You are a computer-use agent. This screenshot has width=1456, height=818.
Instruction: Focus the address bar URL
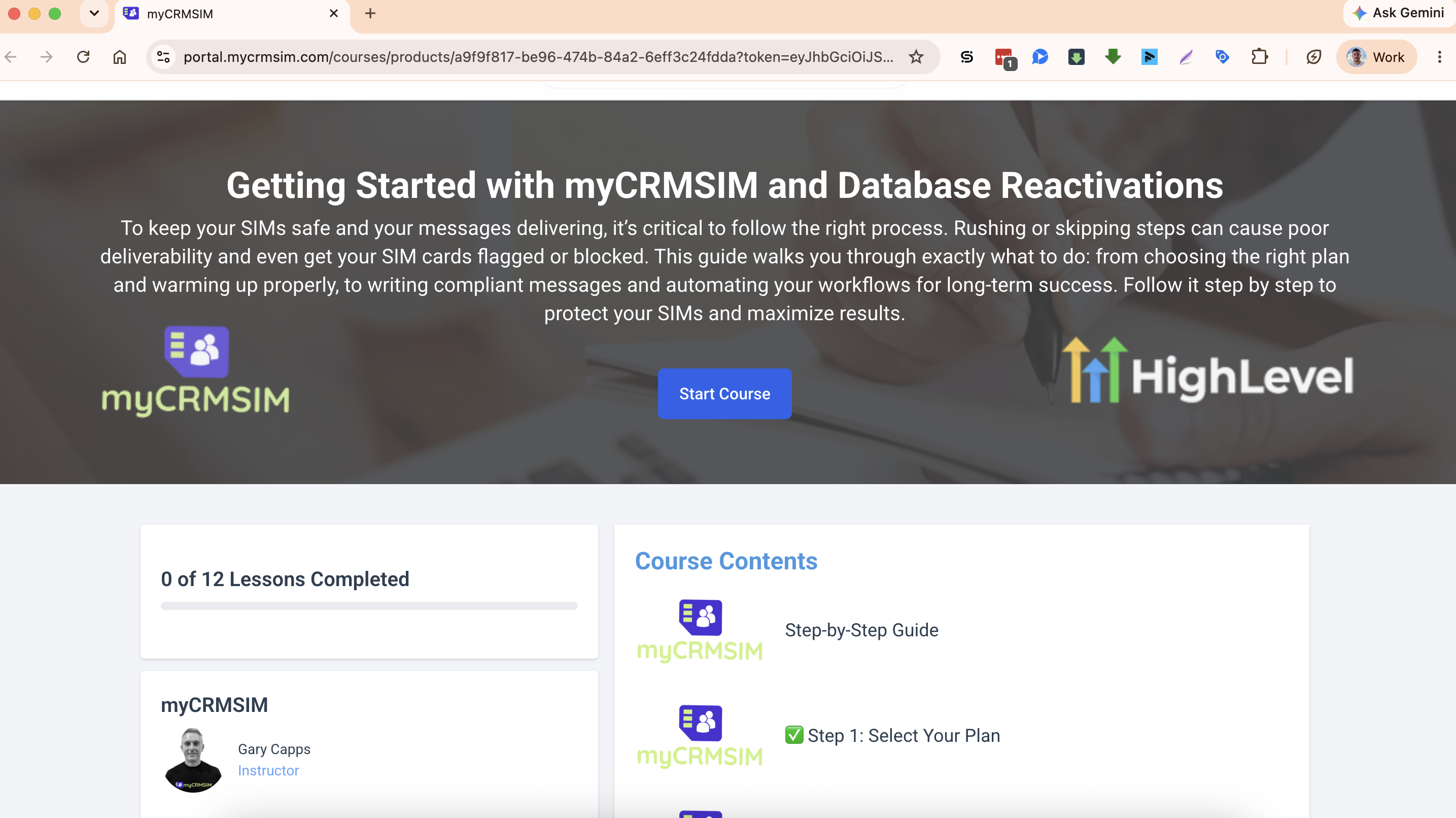538,57
